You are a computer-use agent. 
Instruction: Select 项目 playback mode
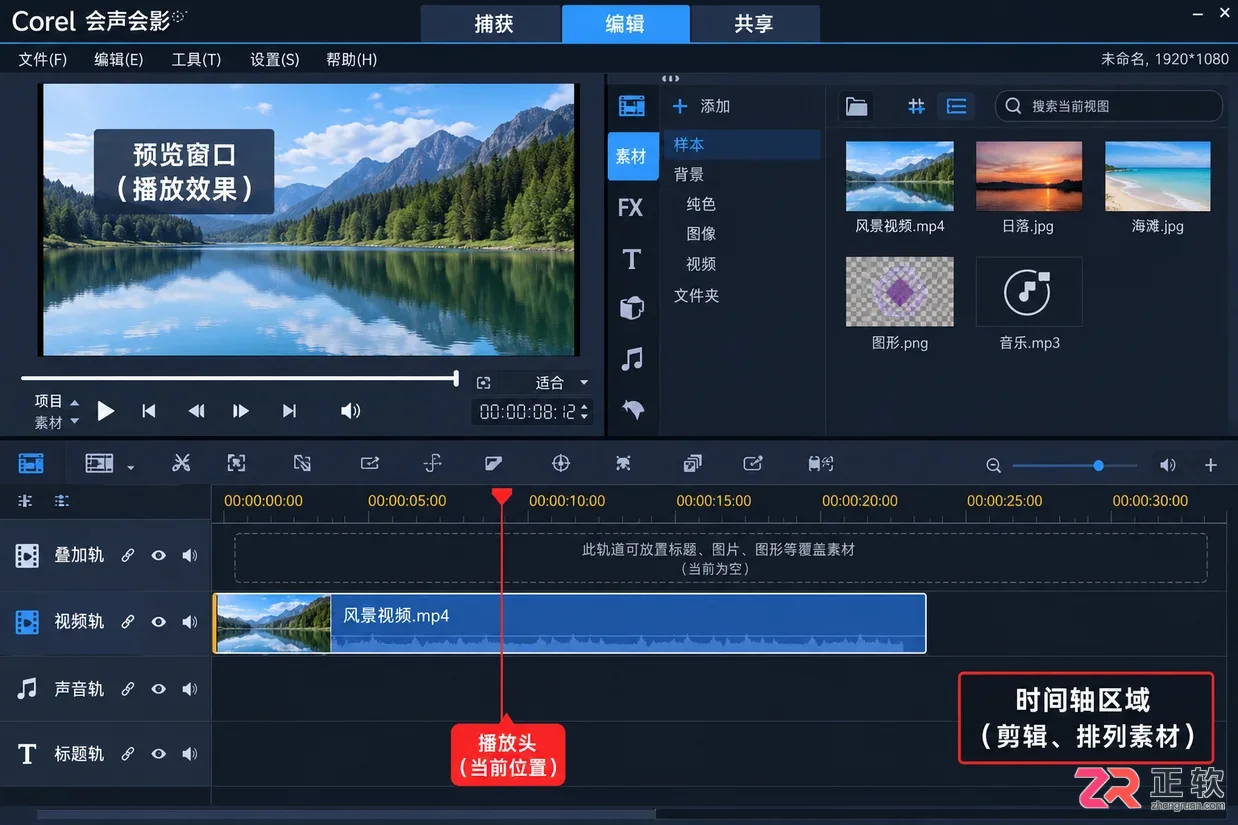click(x=49, y=401)
